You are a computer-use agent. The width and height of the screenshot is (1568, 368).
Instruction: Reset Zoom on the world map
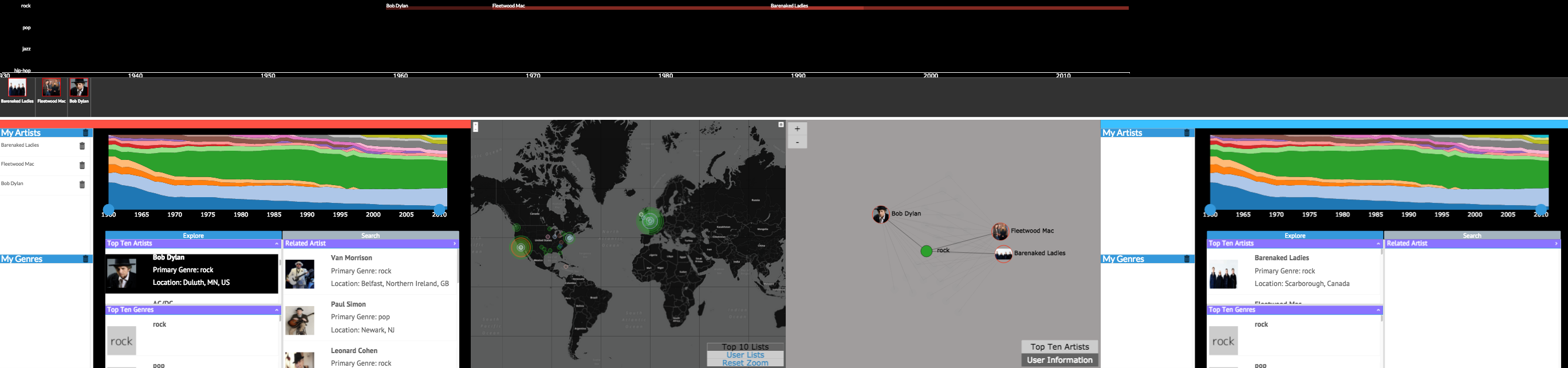pos(745,363)
